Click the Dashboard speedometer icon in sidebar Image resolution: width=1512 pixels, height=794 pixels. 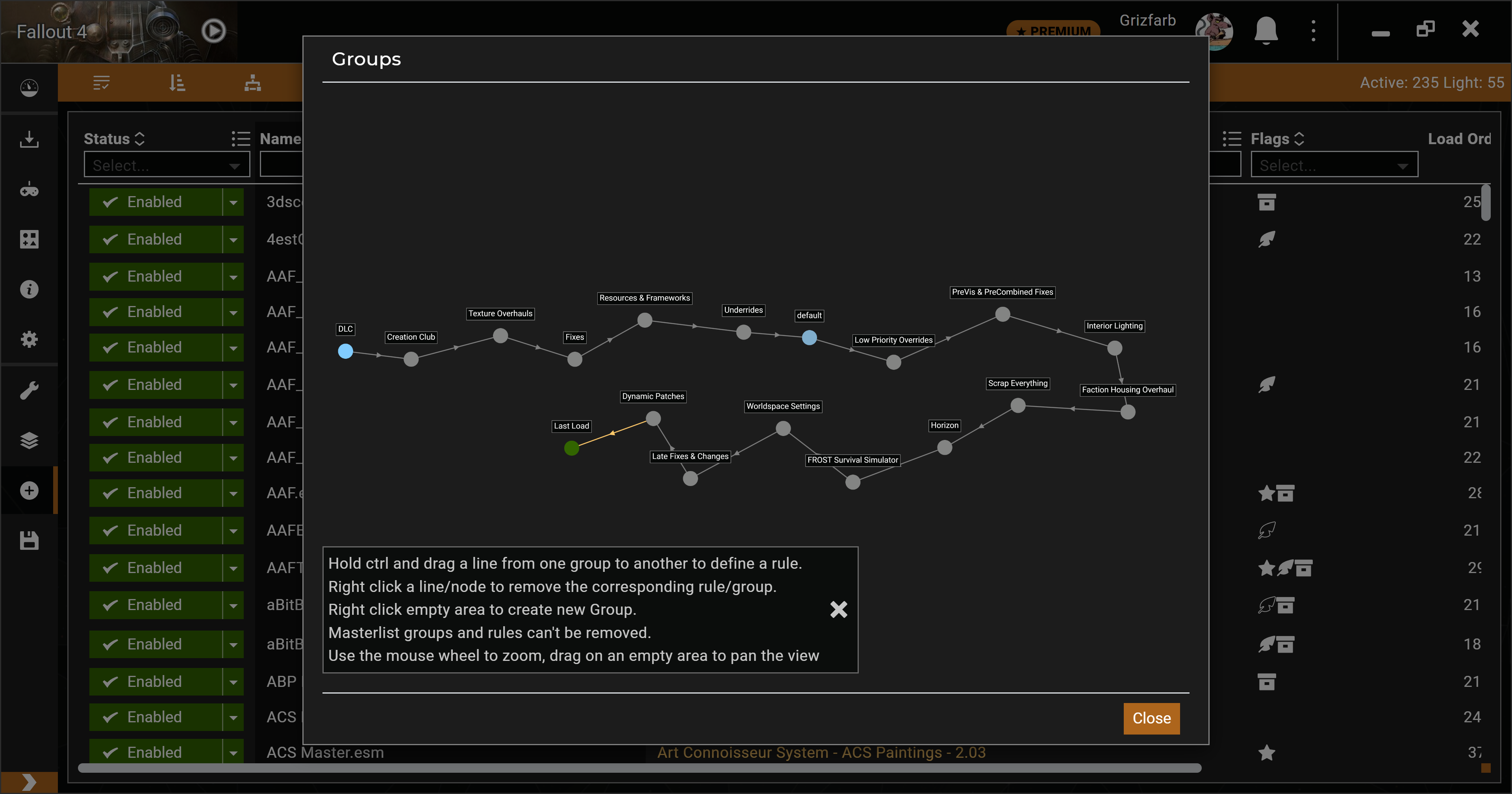(x=29, y=88)
